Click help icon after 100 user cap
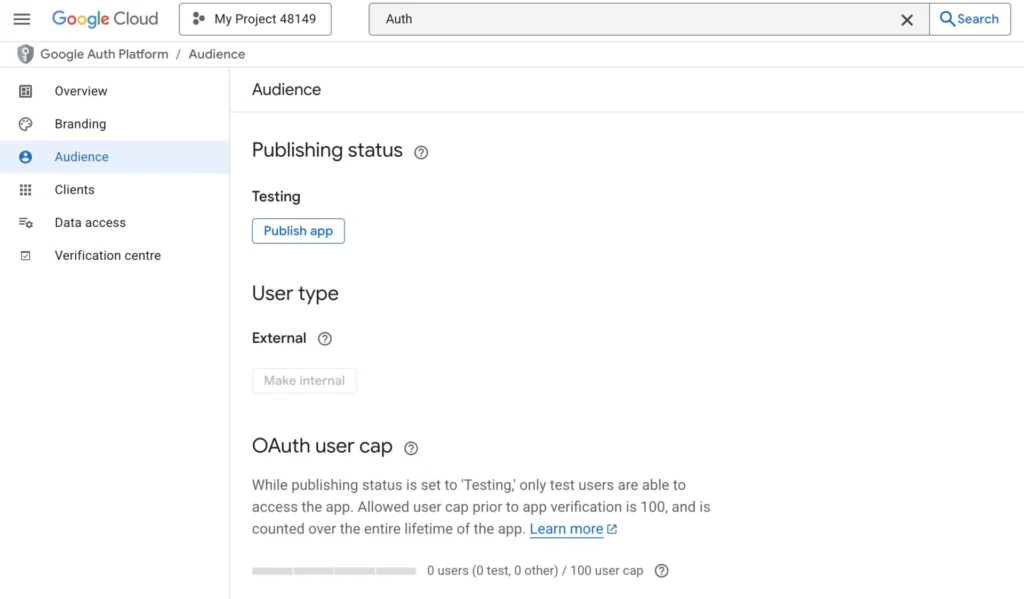1024x599 pixels. (662, 571)
